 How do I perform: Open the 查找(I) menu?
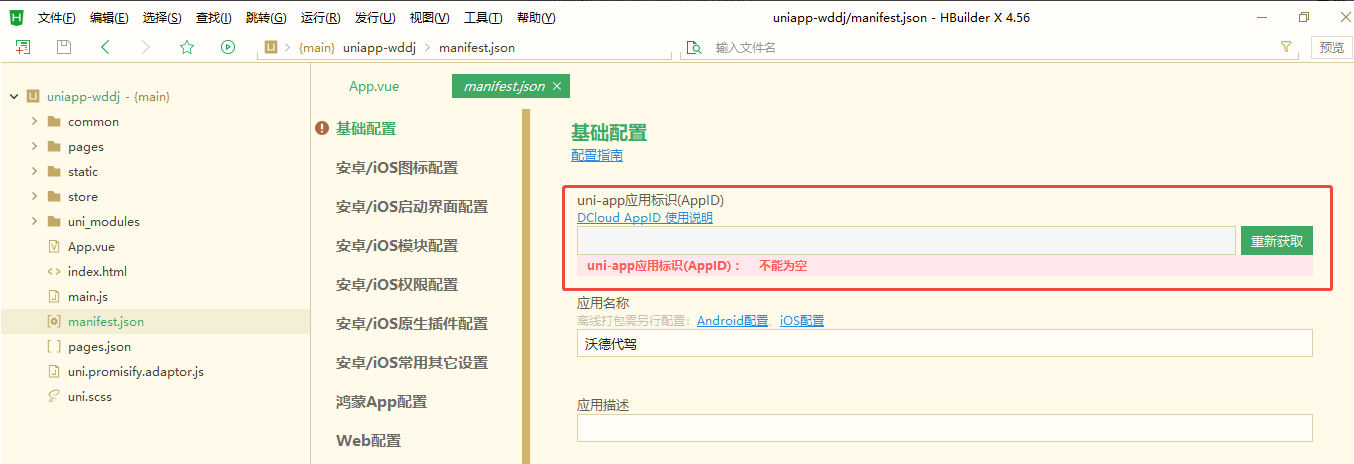click(214, 18)
